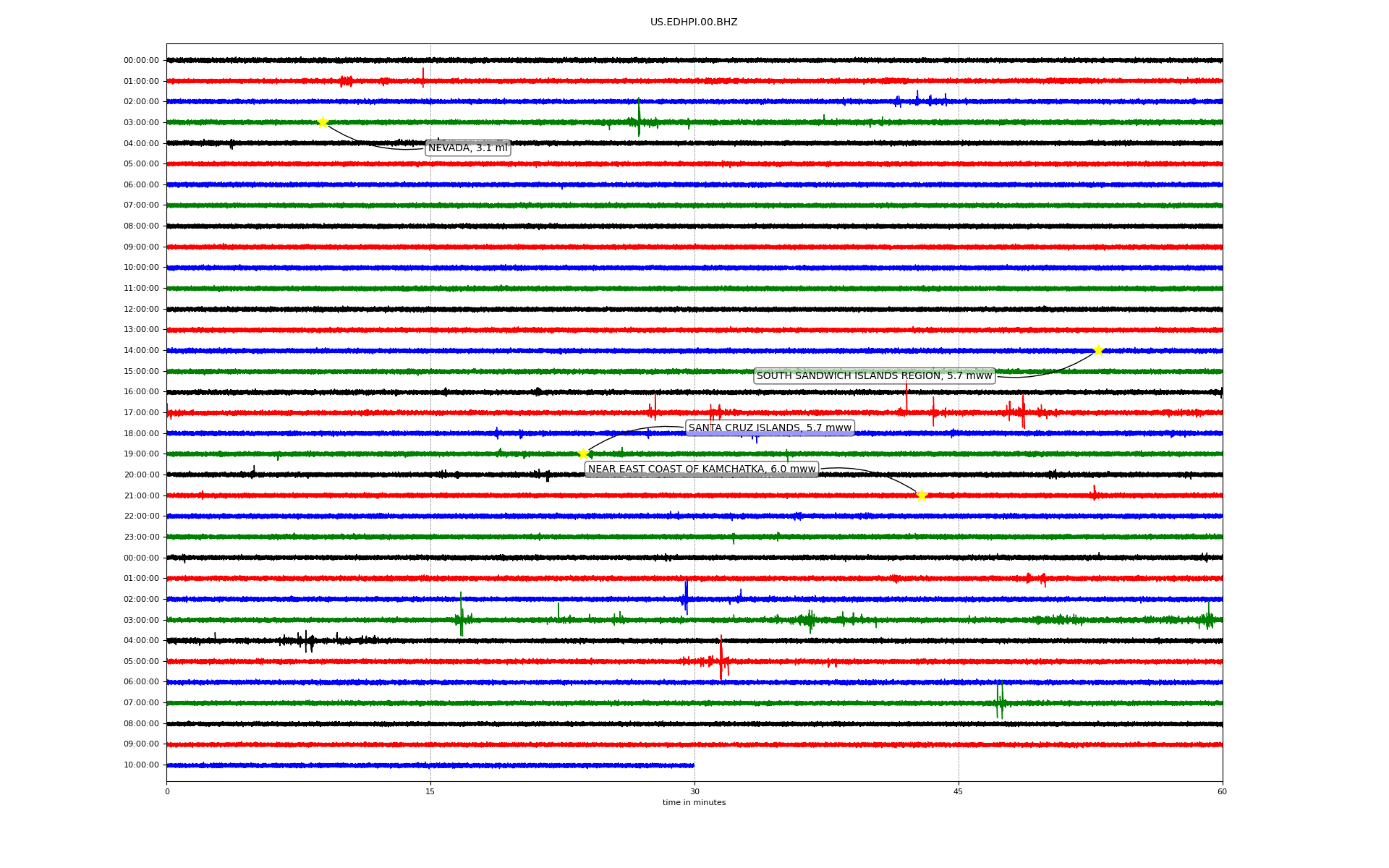Click the 30 tick label on the time axis
The image size is (1389, 868).
click(x=694, y=791)
